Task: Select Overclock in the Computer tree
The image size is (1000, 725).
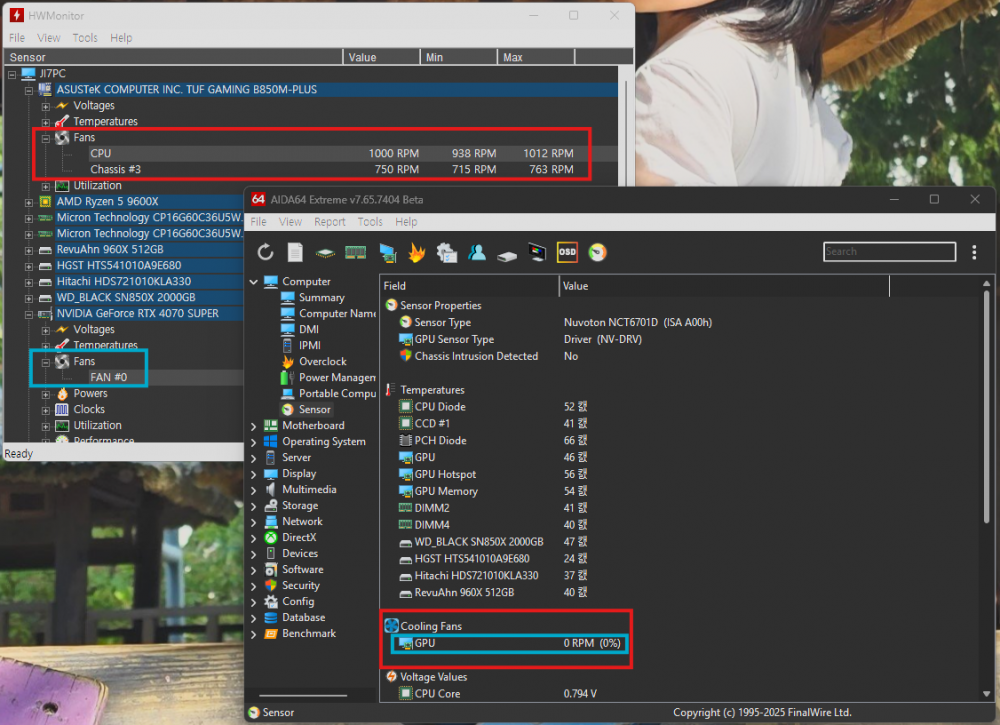Action: (322, 362)
